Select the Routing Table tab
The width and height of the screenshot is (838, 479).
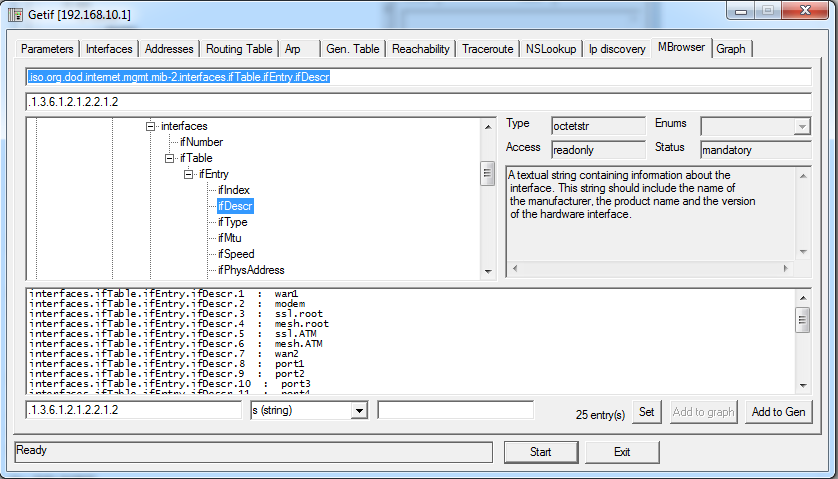click(x=239, y=49)
